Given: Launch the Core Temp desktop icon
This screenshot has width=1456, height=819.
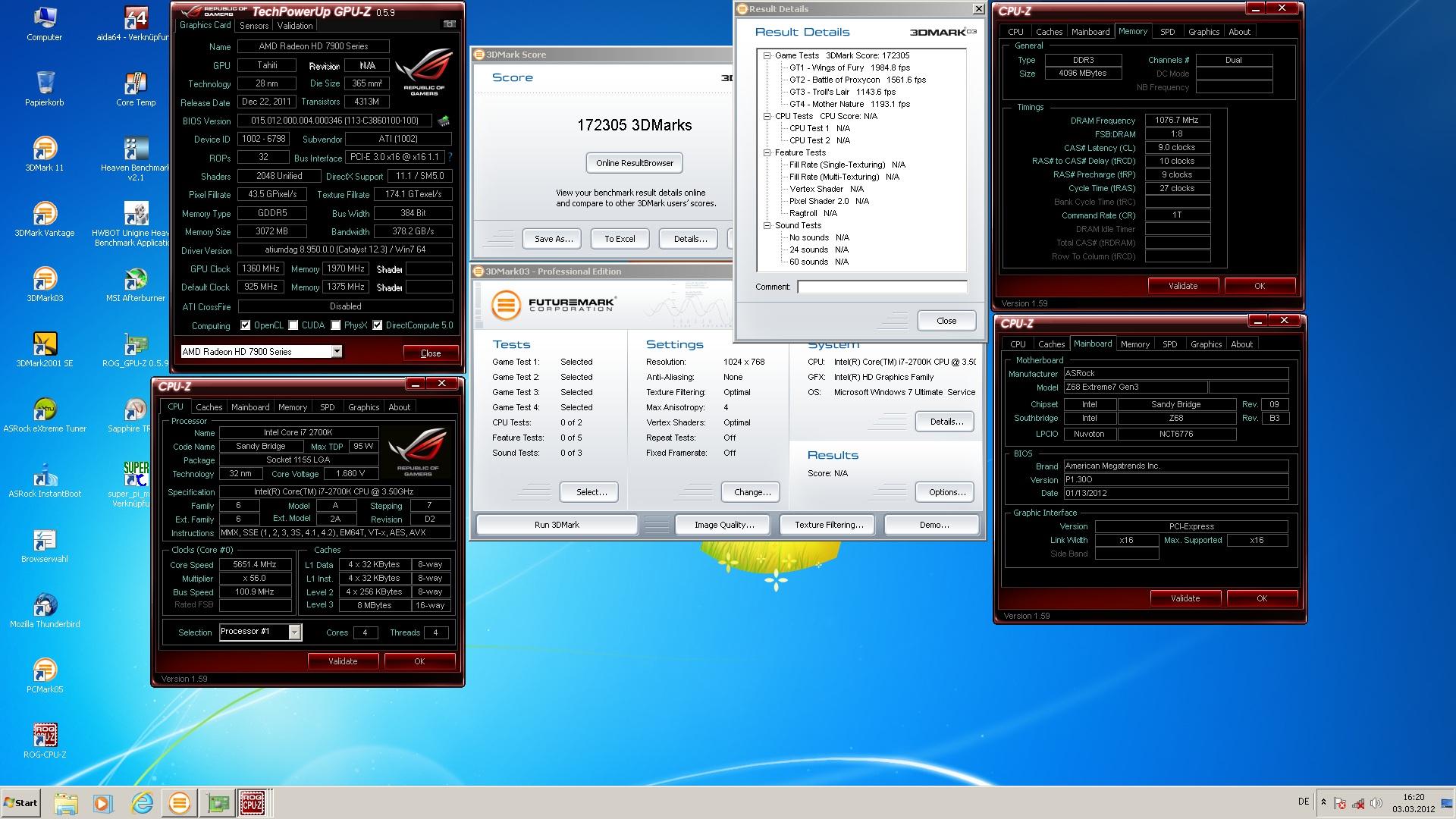Looking at the screenshot, I should [136, 89].
